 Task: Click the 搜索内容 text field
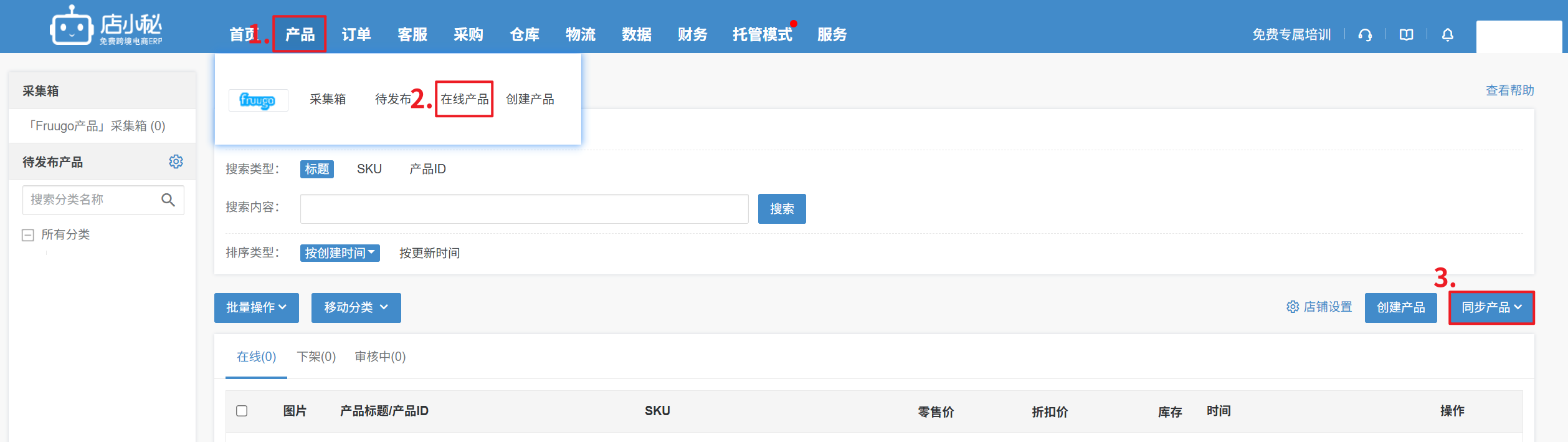(524, 209)
